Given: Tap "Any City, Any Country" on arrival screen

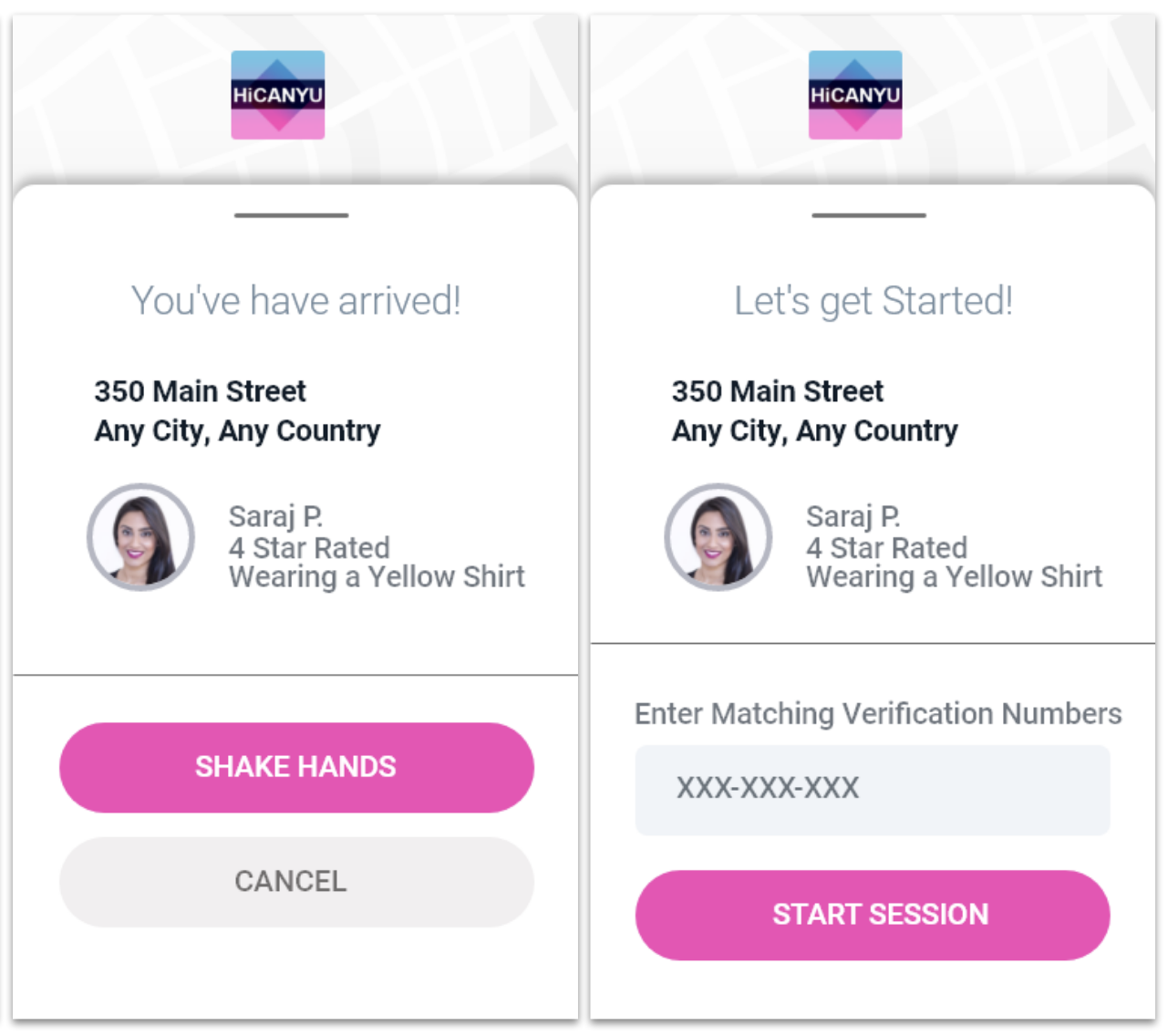Looking at the screenshot, I should click(237, 430).
